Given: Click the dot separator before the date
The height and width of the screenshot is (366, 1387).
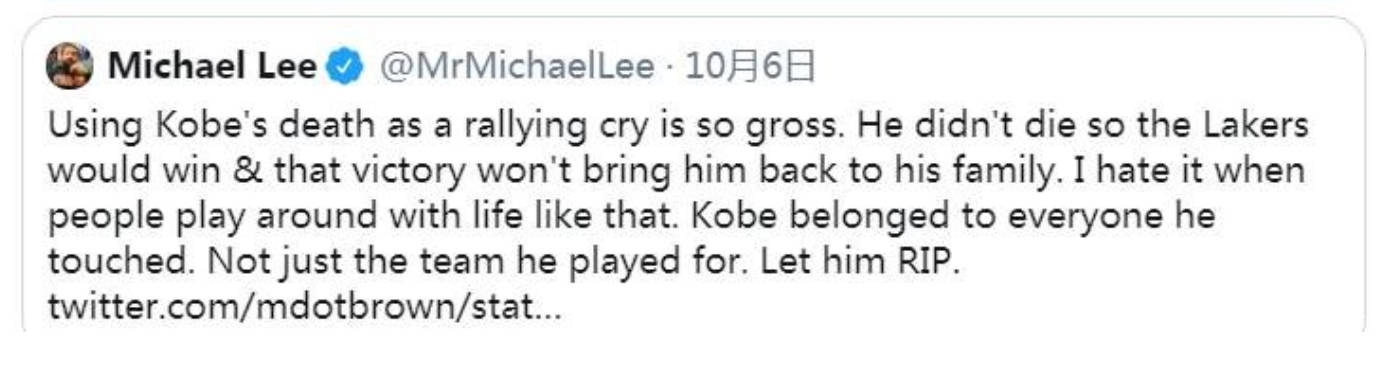Looking at the screenshot, I should click(670, 68).
